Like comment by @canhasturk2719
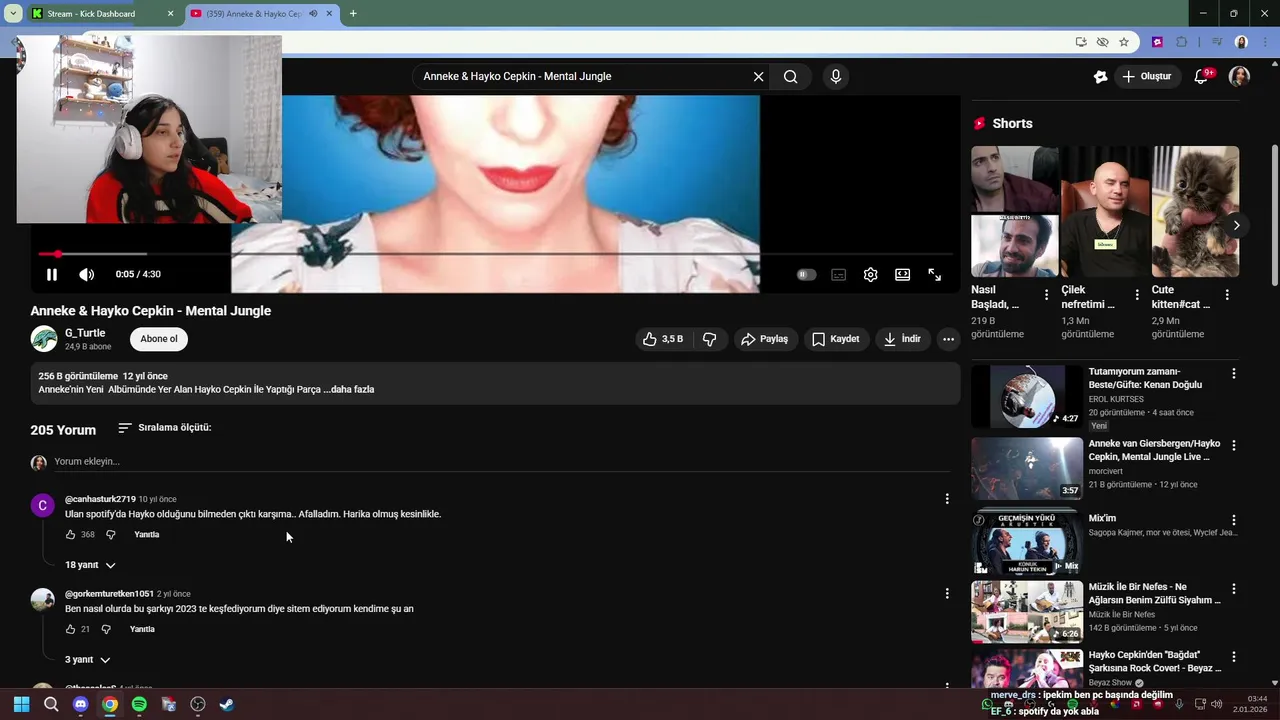Viewport: 1280px width, 720px height. [71, 535]
